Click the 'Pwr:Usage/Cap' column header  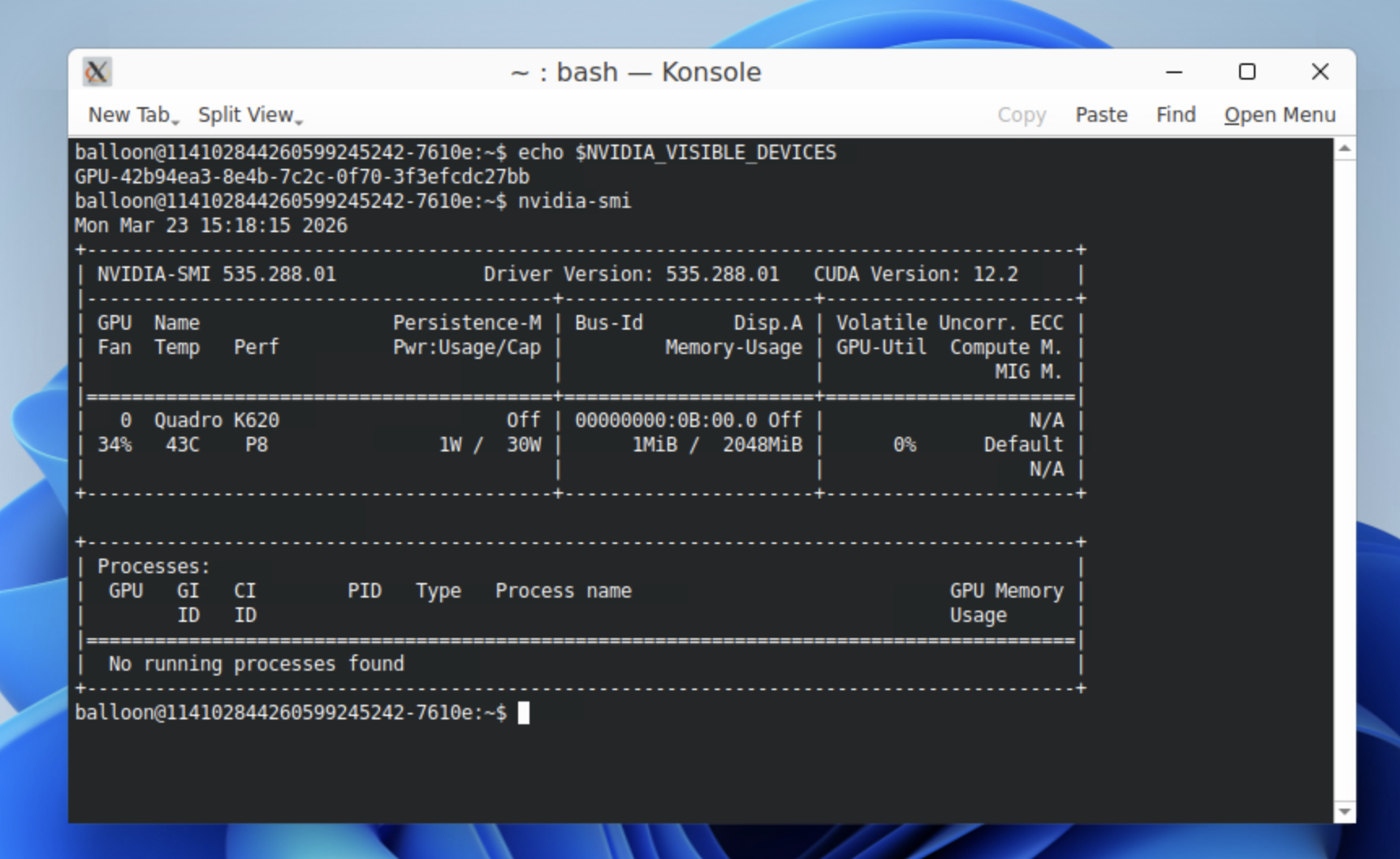pos(467,347)
